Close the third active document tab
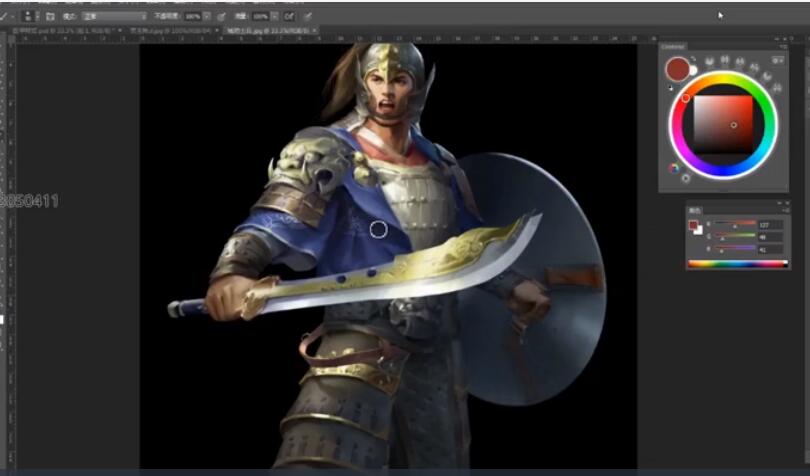810x476 pixels. point(315,31)
